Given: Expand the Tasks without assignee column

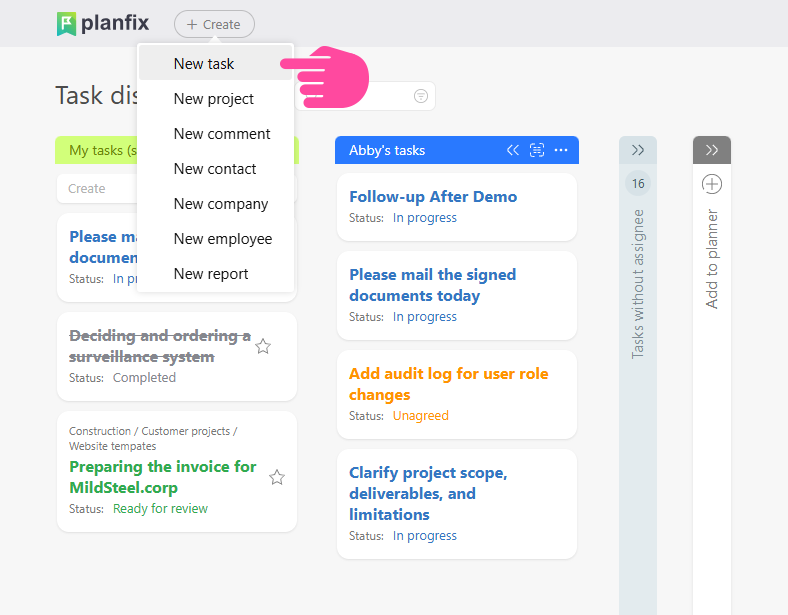Looking at the screenshot, I should (638, 150).
